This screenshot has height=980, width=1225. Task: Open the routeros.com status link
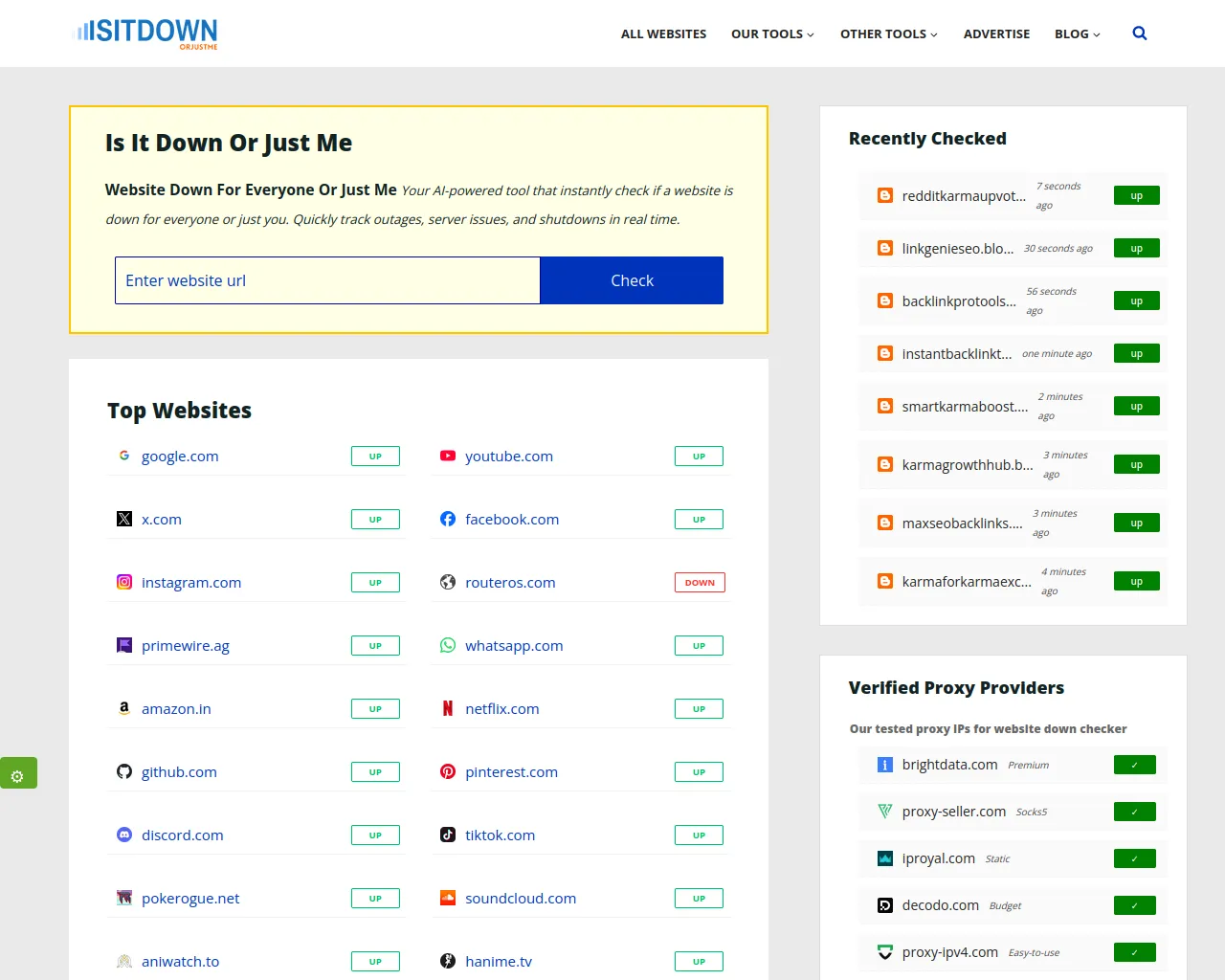click(510, 583)
